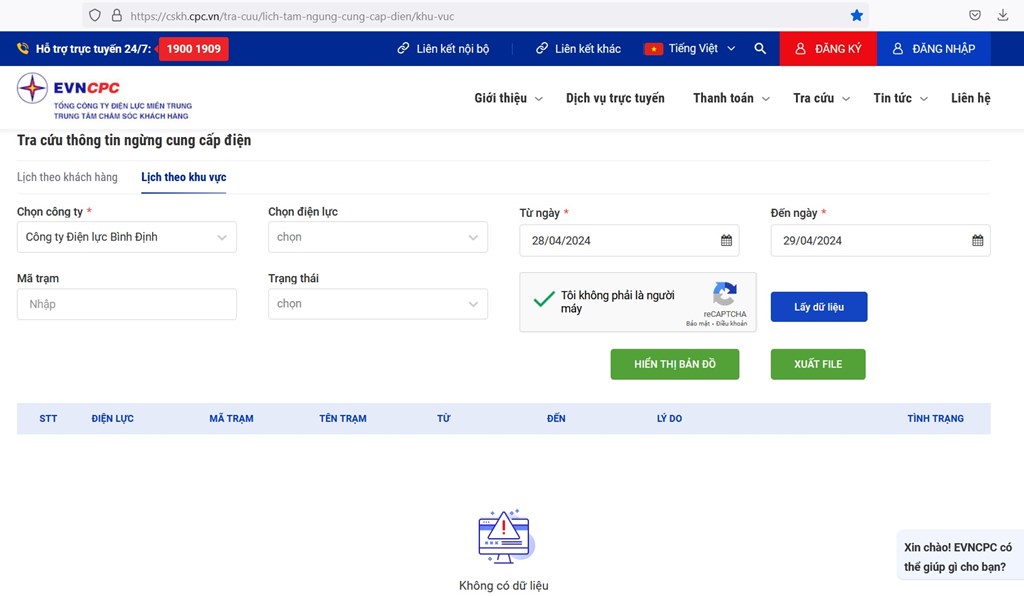The width and height of the screenshot is (1024, 596).
Task: Open calendar picker for Đến ngày
Action: tap(977, 240)
